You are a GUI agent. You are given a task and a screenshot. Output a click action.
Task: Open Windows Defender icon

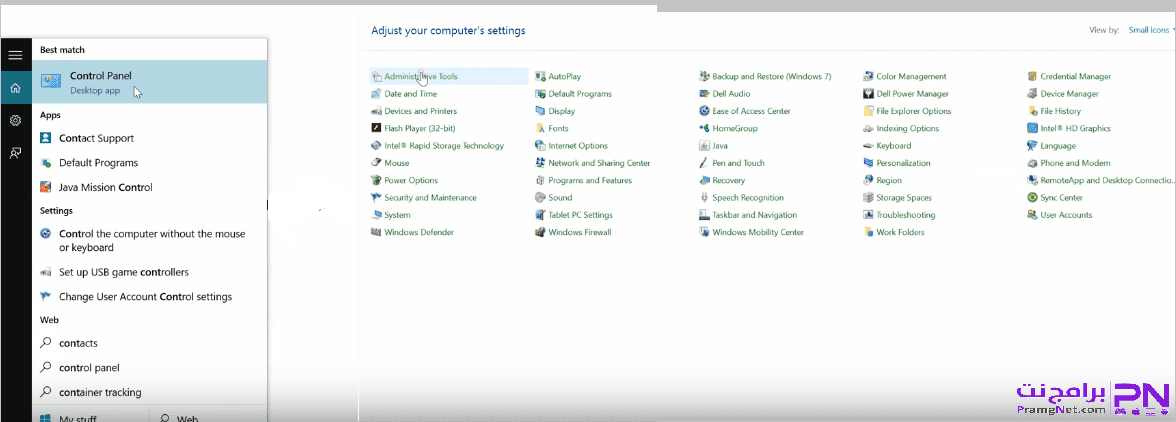click(x=376, y=232)
